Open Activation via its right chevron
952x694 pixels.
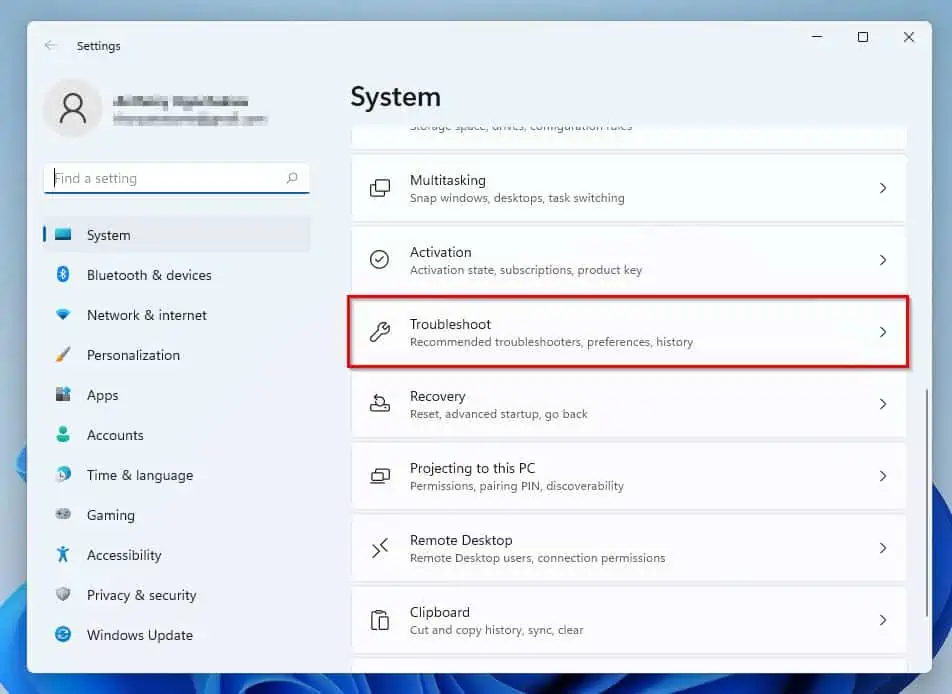pyautogui.click(x=883, y=260)
